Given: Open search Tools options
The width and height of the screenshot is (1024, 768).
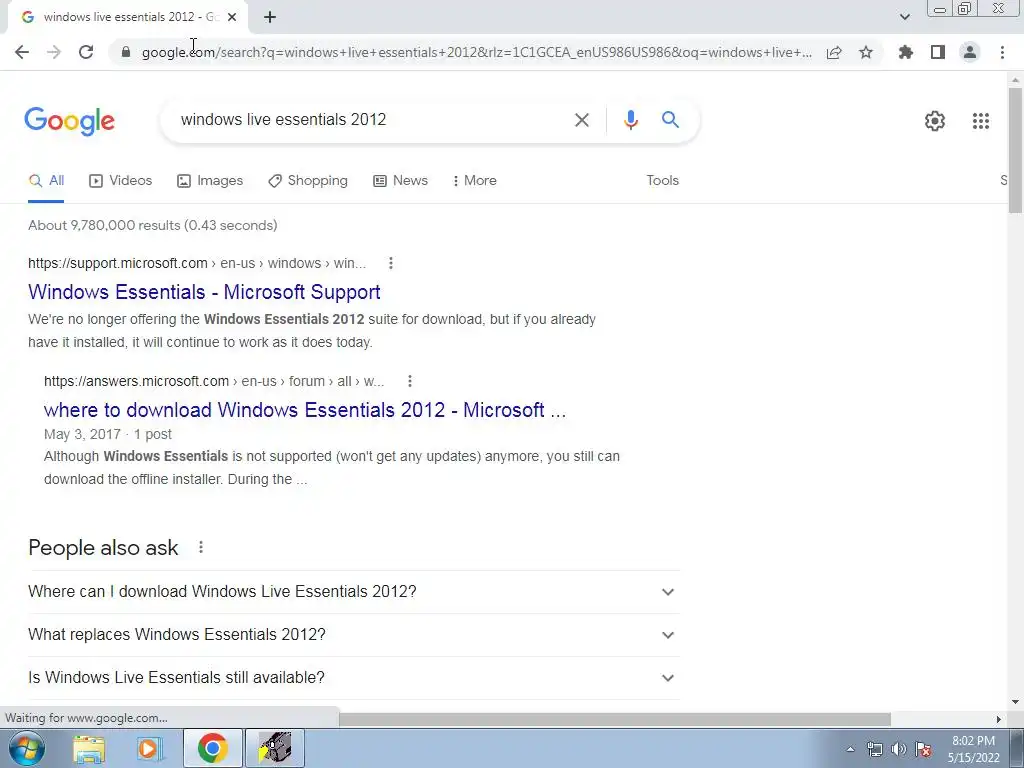Looking at the screenshot, I should pyautogui.click(x=662, y=181).
